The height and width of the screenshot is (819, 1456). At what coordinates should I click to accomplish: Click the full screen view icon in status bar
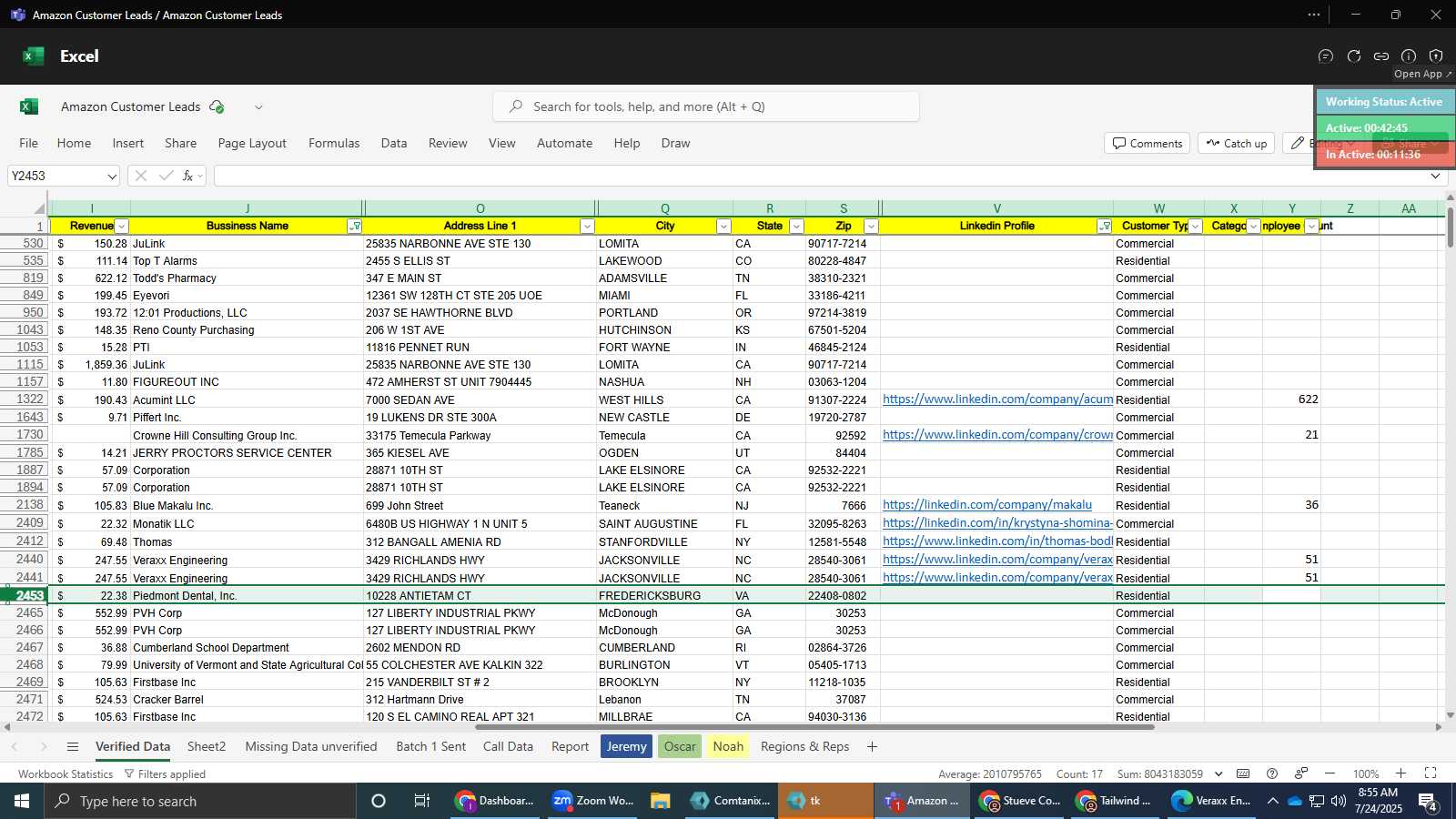coord(1431,773)
